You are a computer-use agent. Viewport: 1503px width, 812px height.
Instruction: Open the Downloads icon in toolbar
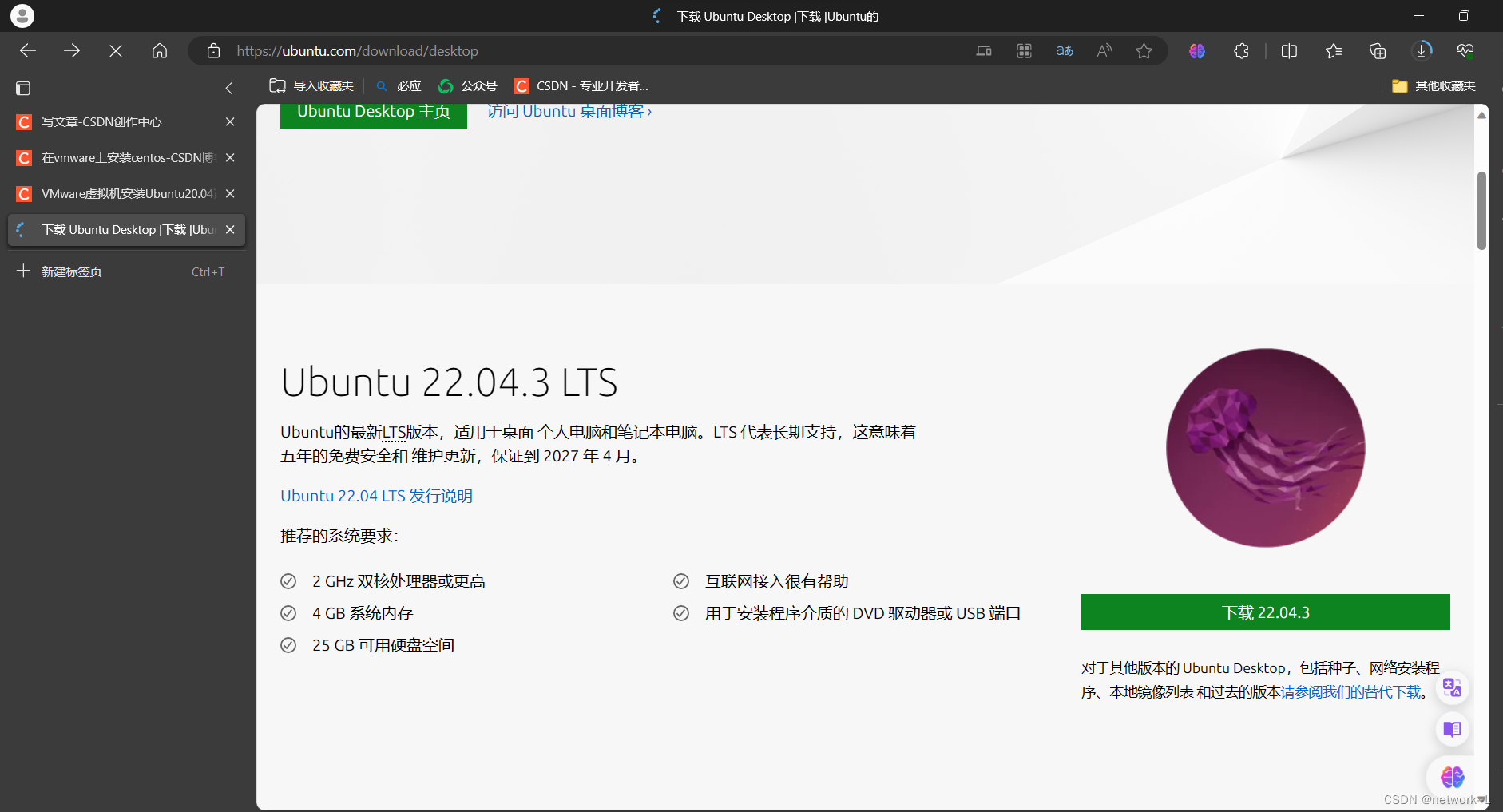[1422, 50]
